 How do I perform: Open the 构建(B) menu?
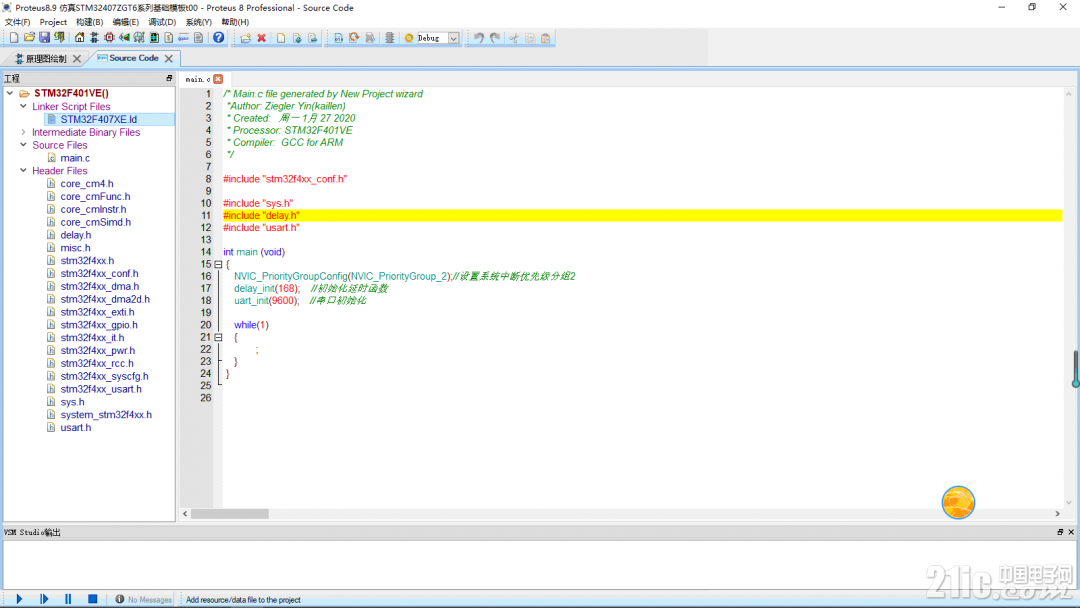click(90, 22)
